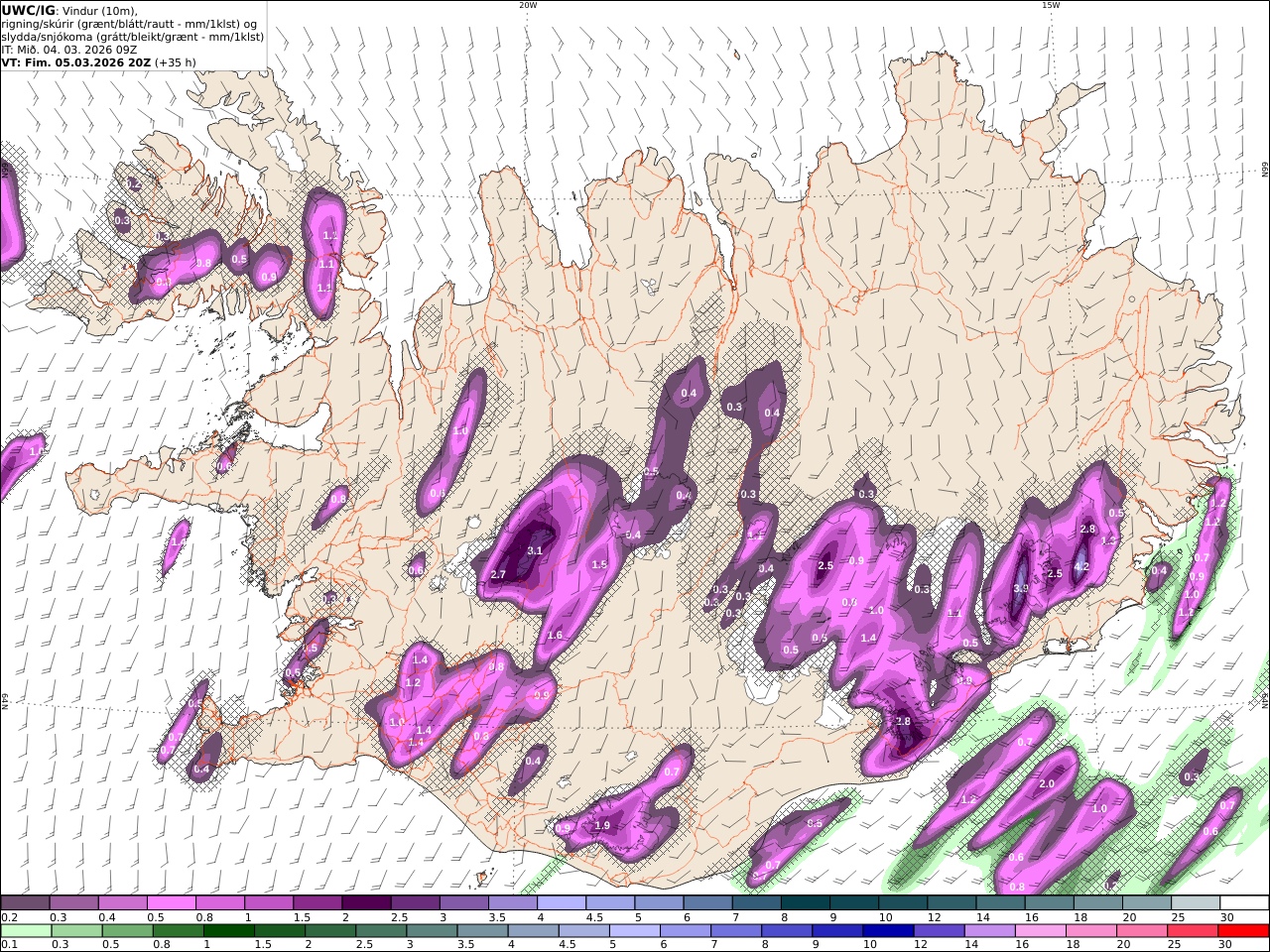
Task: Click the 3.9 precipitation value on the map
Action: [1021, 588]
